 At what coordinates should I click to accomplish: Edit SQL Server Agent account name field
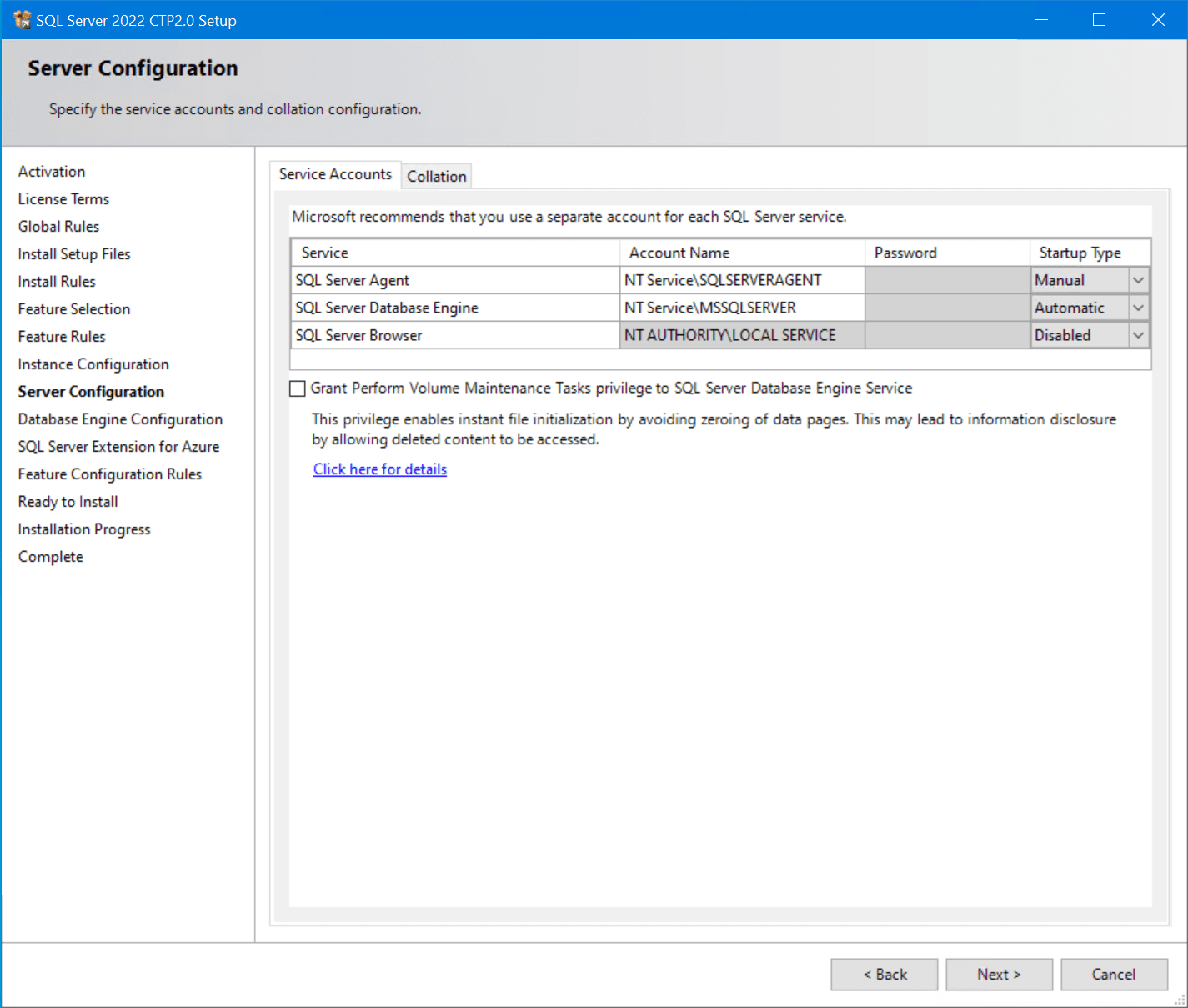tap(742, 280)
